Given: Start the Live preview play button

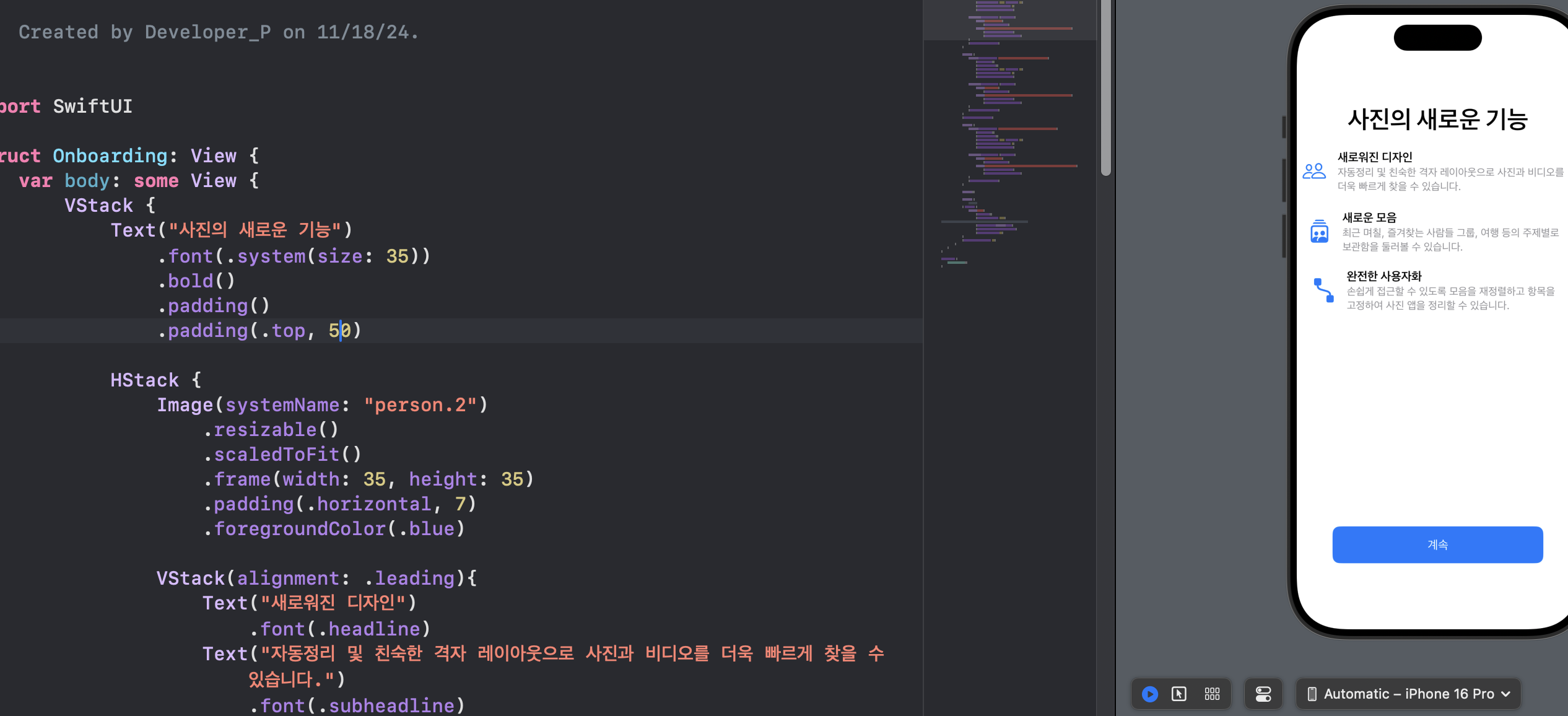Looking at the screenshot, I should click(x=1149, y=694).
